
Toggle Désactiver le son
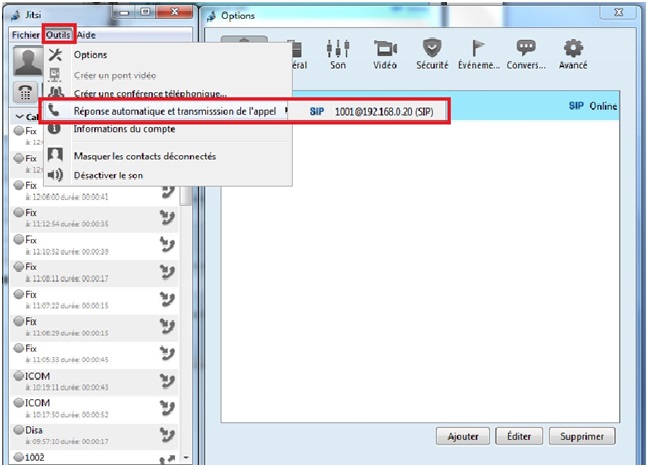pos(110,175)
